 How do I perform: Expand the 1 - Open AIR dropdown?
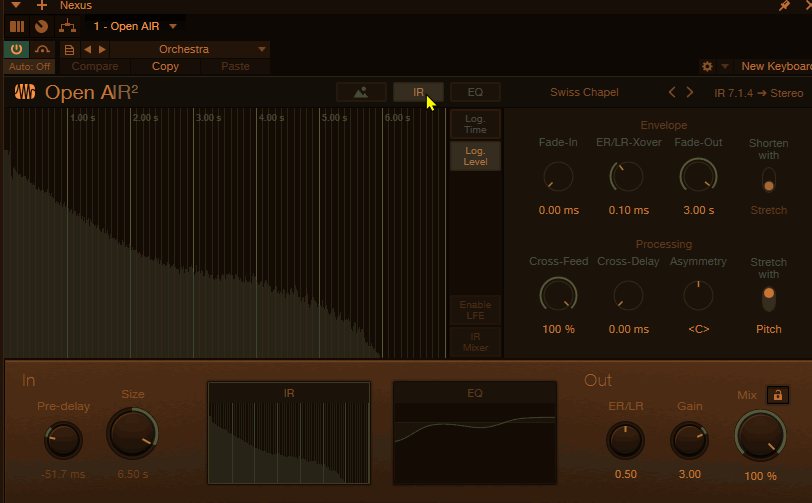pyautogui.click(x=173, y=26)
